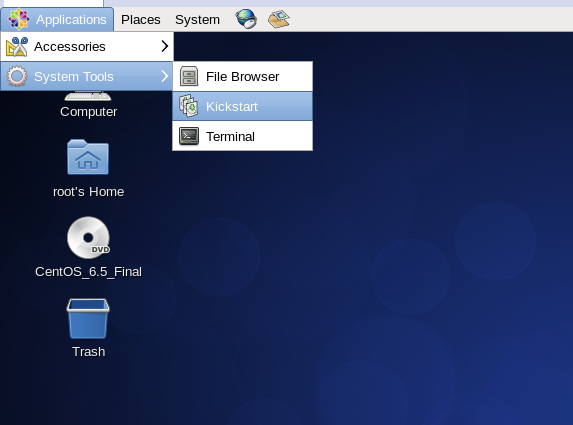Open the root's Home folder icon
Image resolution: width=573 pixels, height=425 pixels.
[x=88, y=157]
